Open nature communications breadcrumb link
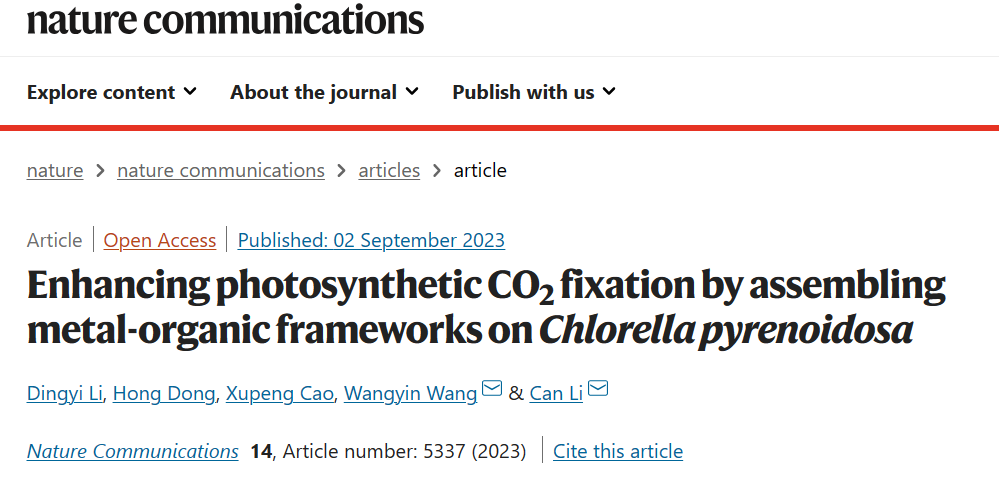 click(221, 171)
